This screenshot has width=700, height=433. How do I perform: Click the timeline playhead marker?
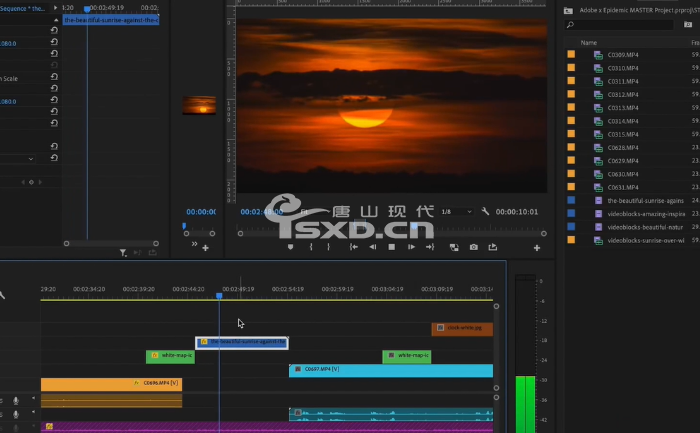[219, 296]
